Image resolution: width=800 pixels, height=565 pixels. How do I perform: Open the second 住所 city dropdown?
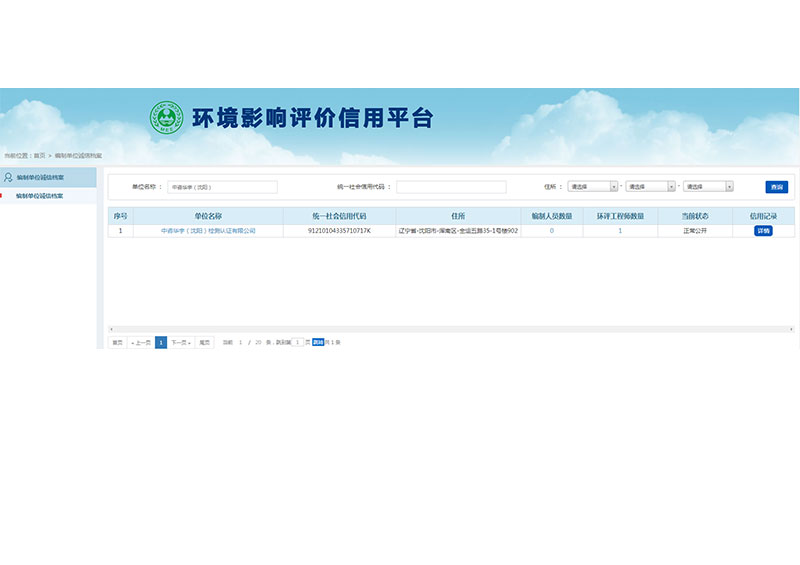(x=651, y=186)
